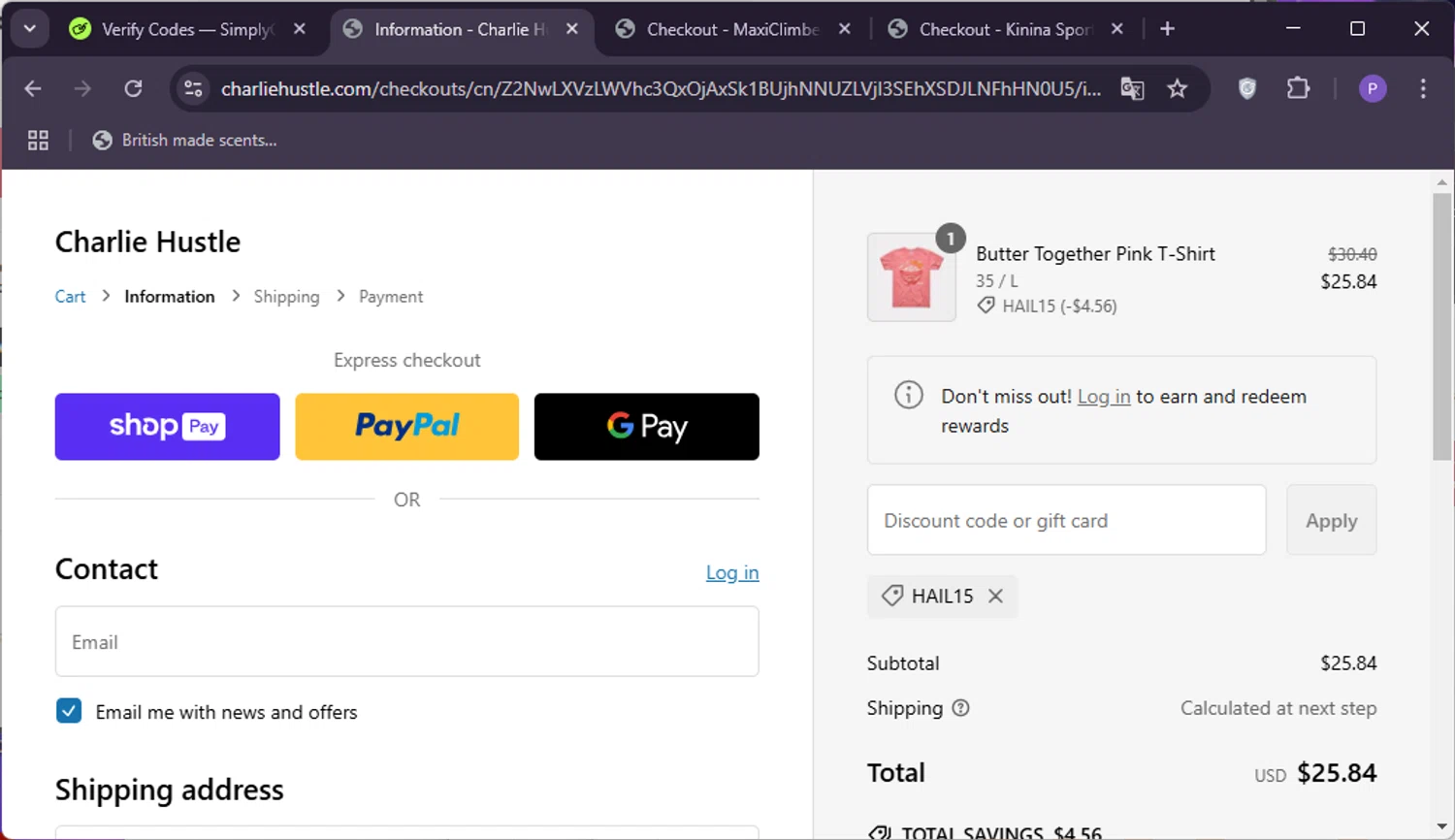
Task: Click the Charlie Hustle store heading
Action: tap(147, 242)
